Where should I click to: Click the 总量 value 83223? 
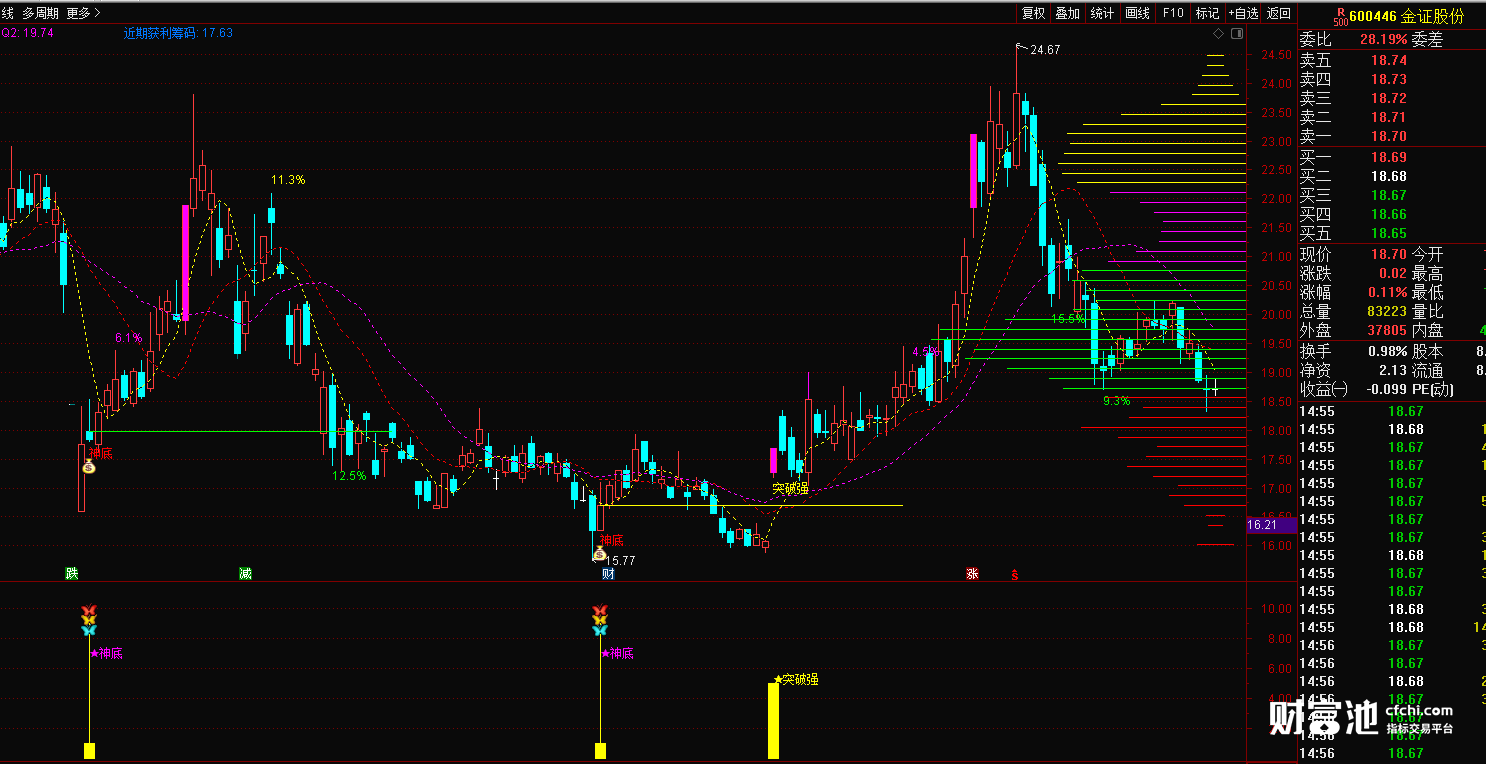(x=1386, y=312)
